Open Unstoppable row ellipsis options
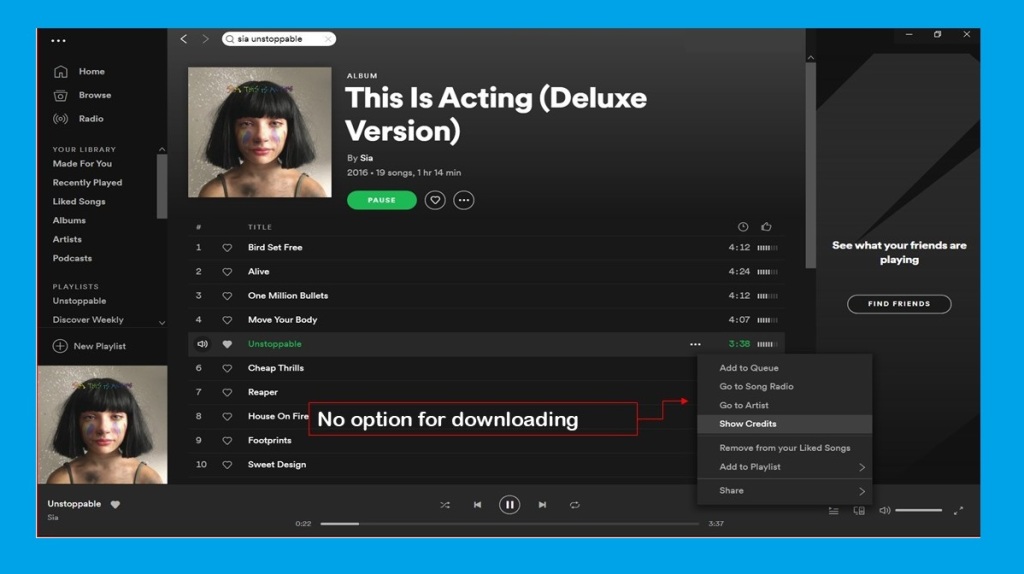This screenshot has height=574, width=1024. [x=696, y=344]
